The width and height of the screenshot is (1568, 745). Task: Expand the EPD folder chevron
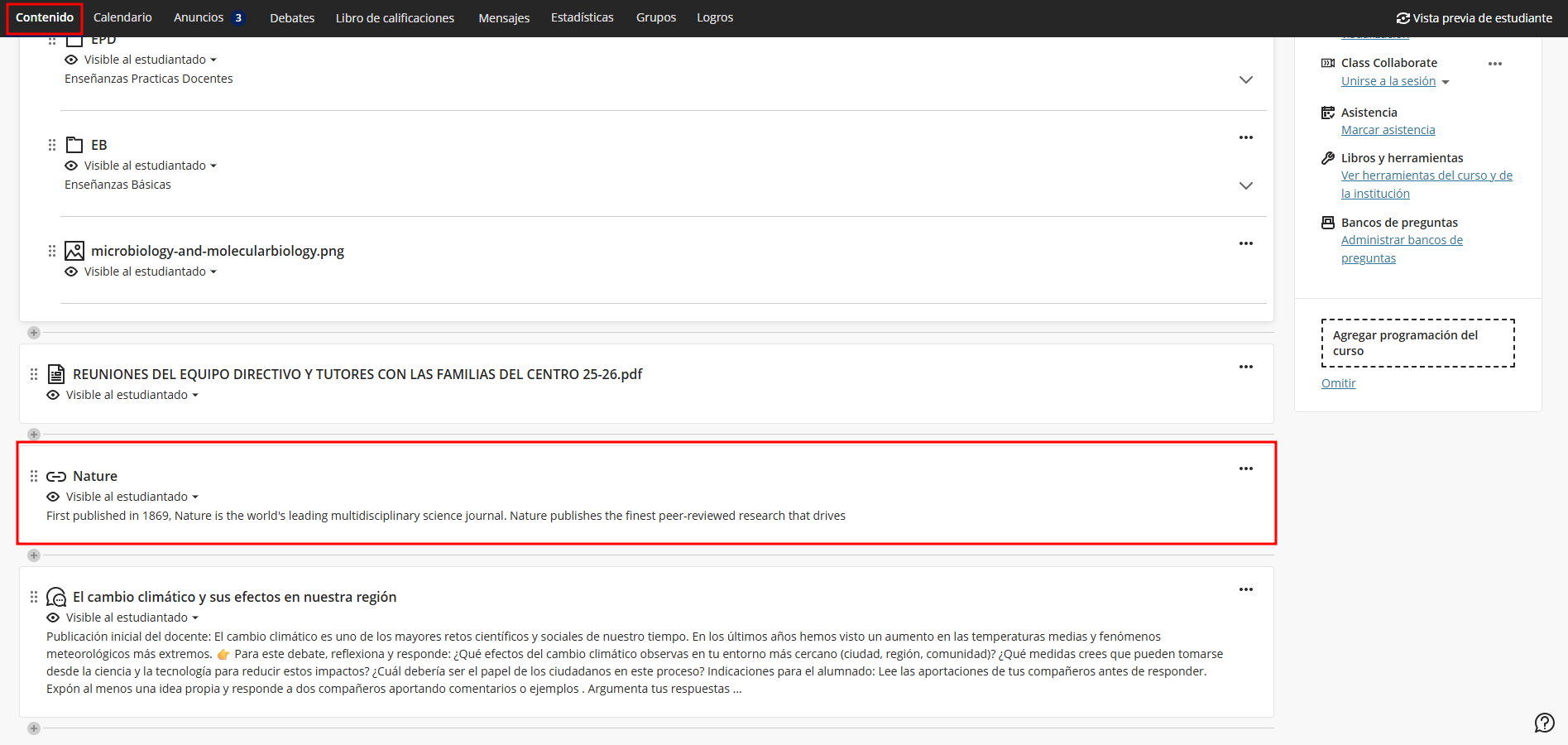click(x=1245, y=79)
